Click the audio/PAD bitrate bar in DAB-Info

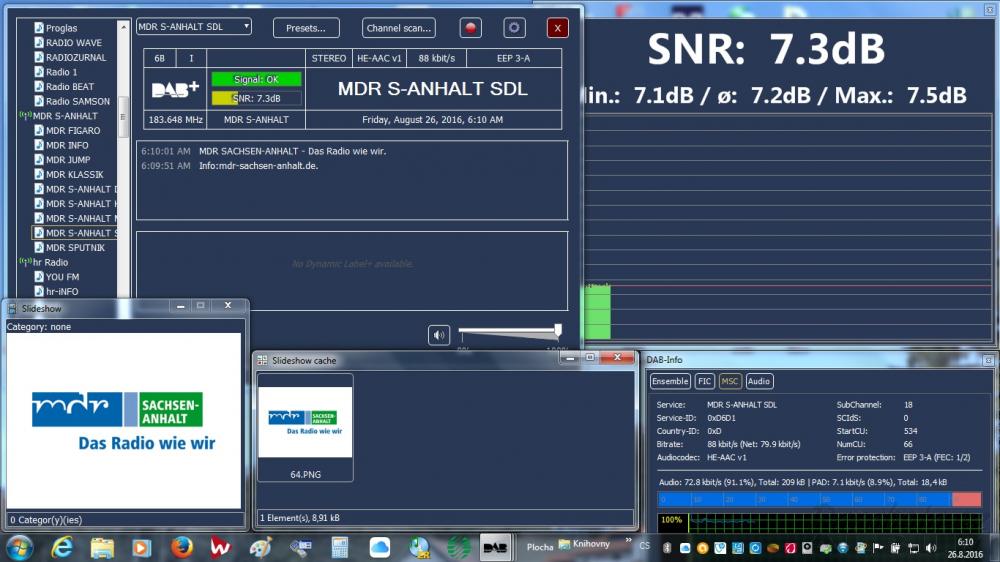coord(819,499)
